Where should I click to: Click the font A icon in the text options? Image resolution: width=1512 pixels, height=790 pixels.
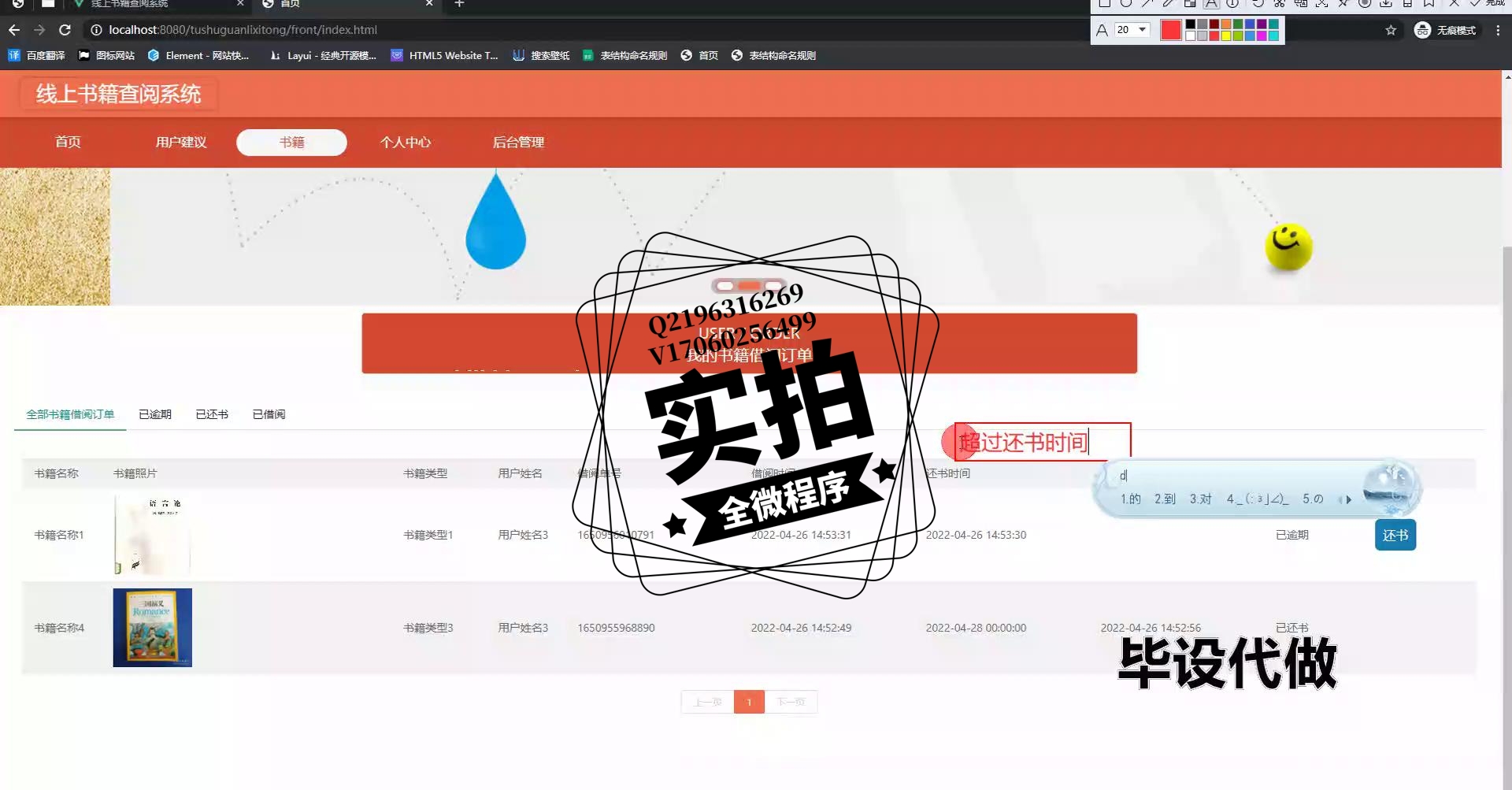pos(1102,30)
